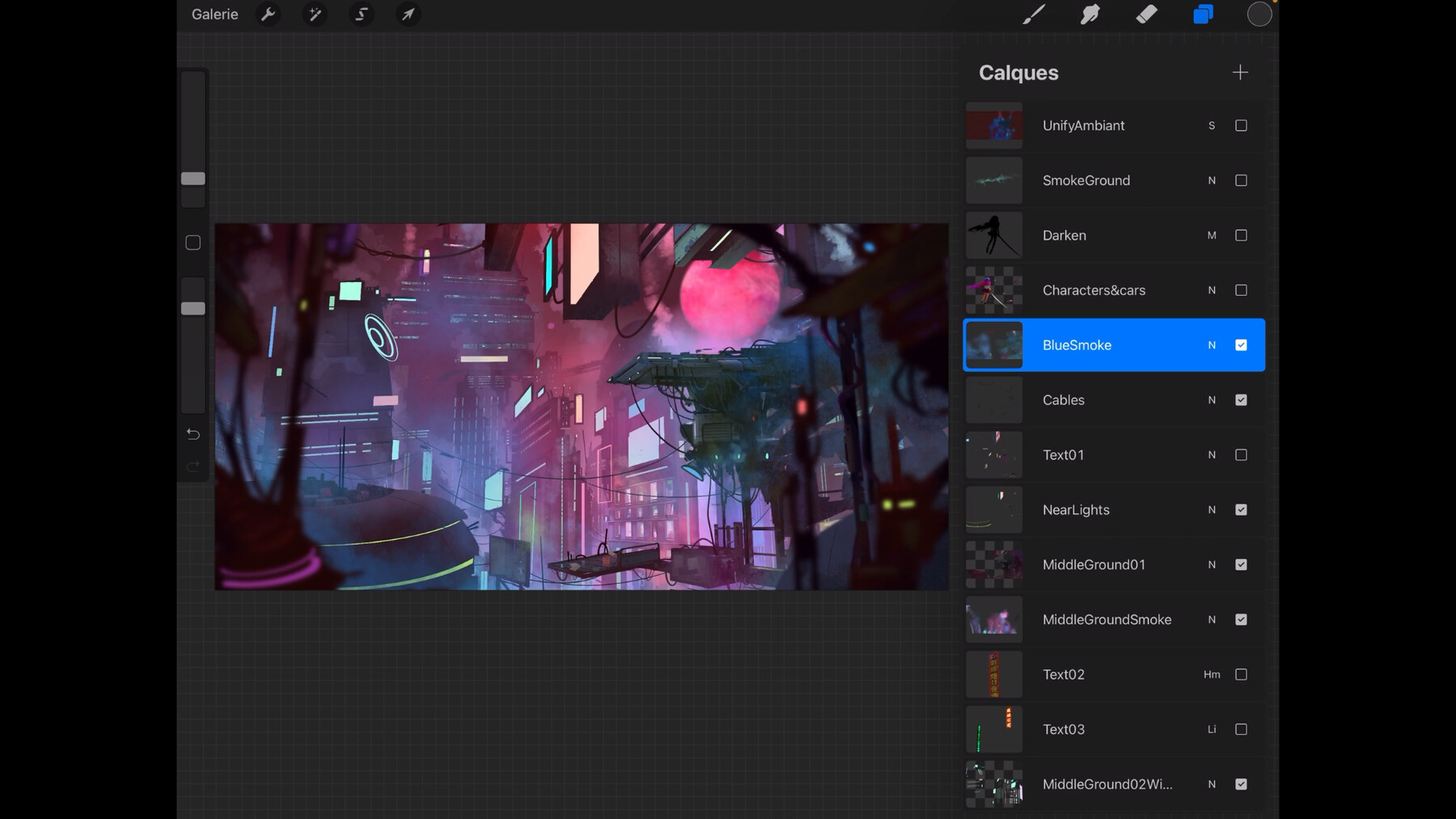
Task: Hide the NearLights layer
Action: click(x=1241, y=510)
